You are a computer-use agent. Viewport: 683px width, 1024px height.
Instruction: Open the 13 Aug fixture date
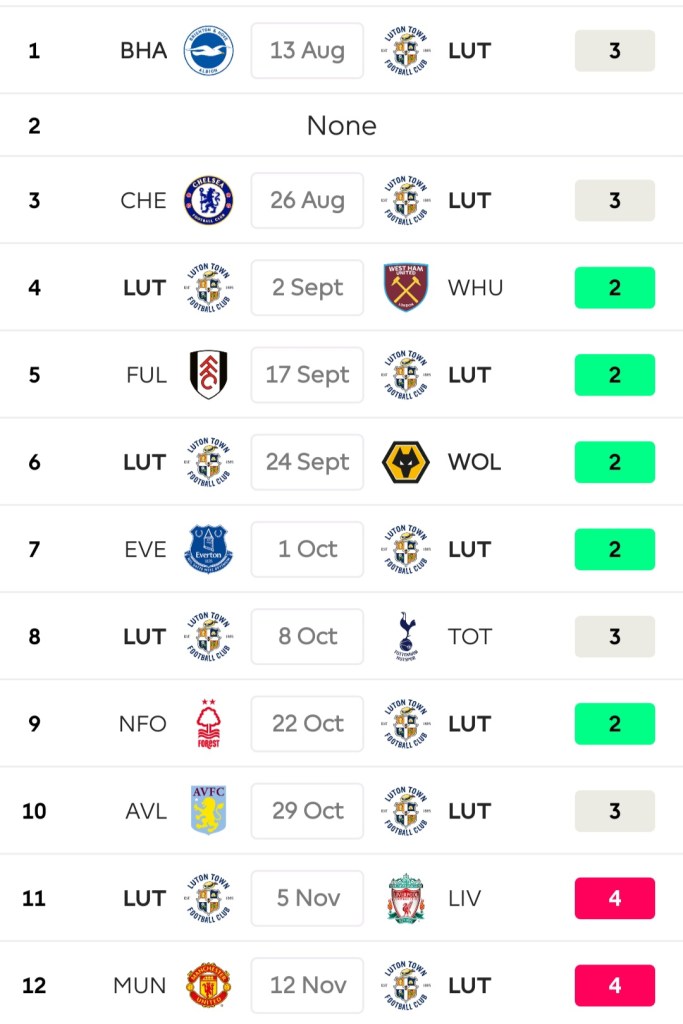click(x=307, y=50)
